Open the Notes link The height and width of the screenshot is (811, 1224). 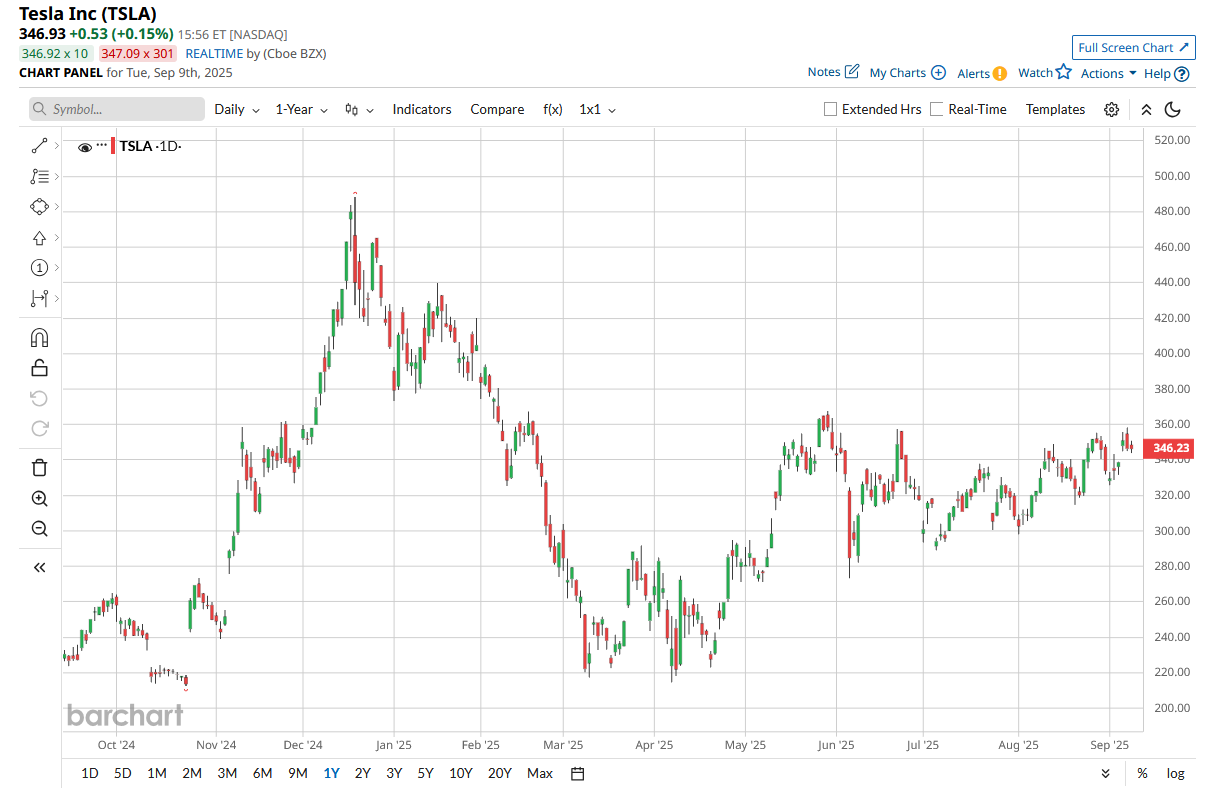[824, 72]
